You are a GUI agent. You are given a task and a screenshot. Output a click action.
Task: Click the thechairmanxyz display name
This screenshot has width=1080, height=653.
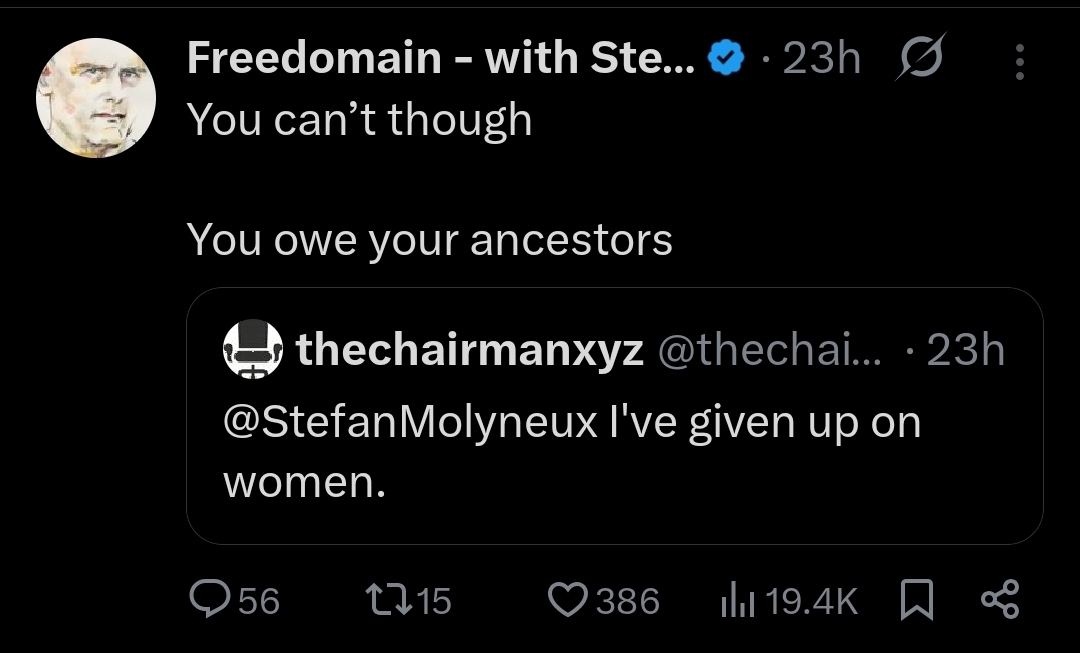click(x=470, y=350)
